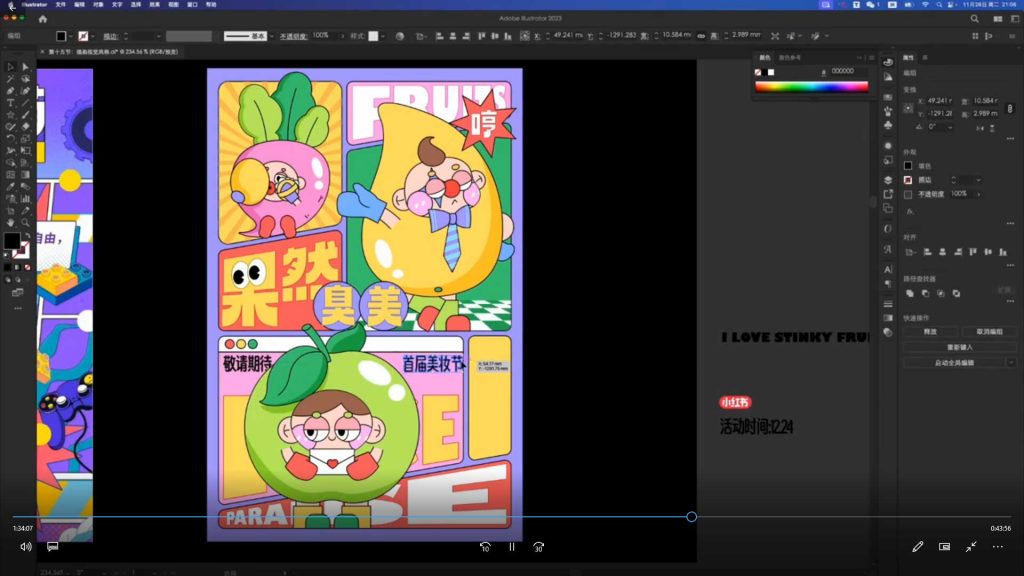1024x576 pixels.
Task: Open the stroke weight dropdown in control bar
Action: tap(158, 36)
